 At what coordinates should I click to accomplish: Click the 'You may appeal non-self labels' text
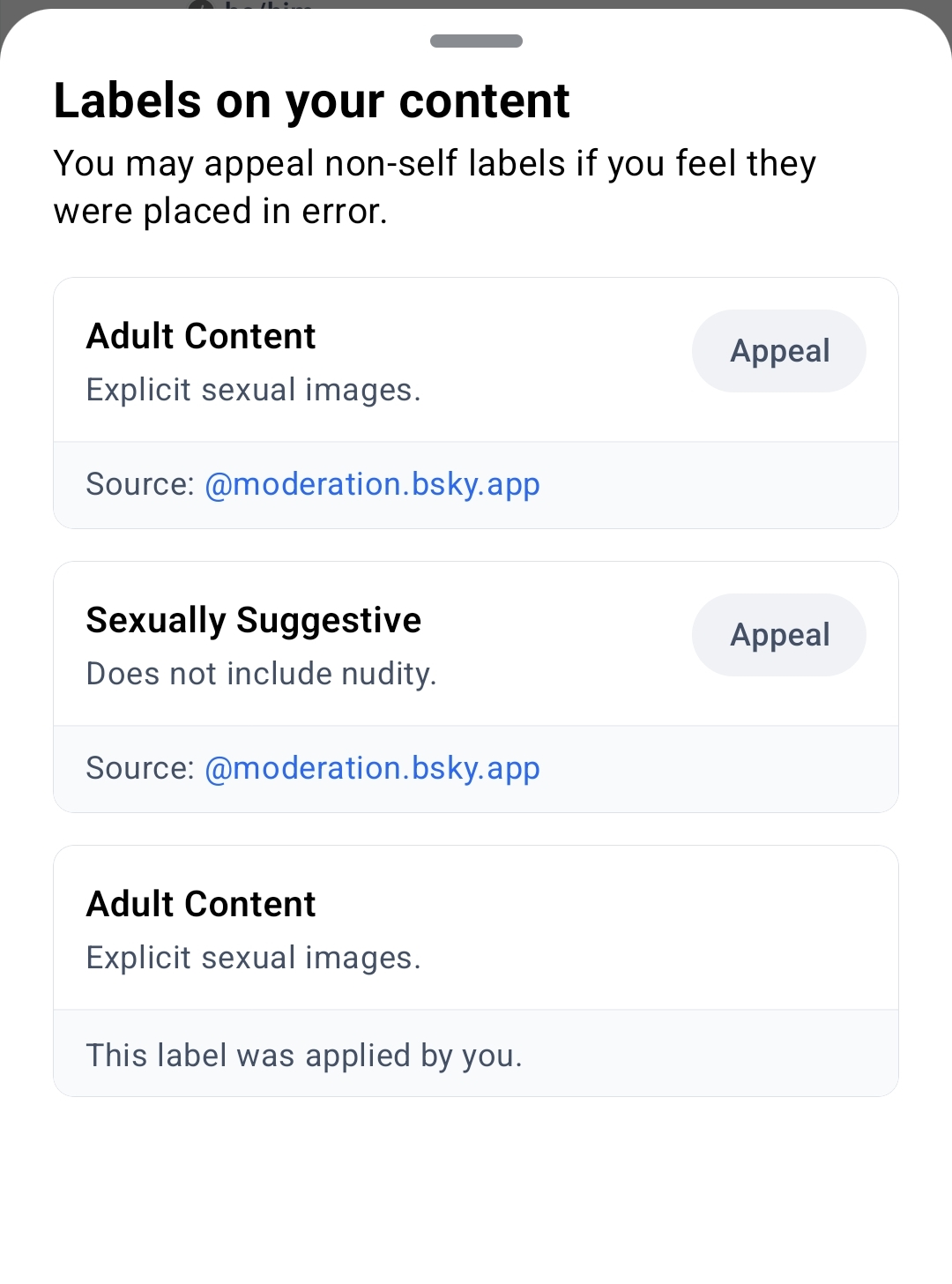435,164
